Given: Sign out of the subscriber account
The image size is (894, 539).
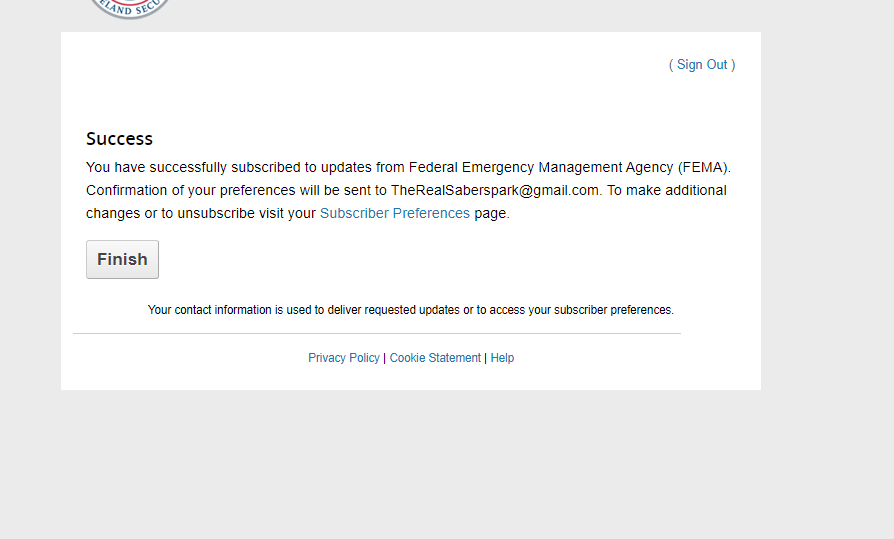Looking at the screenshot, I should (x=702, y=65).
